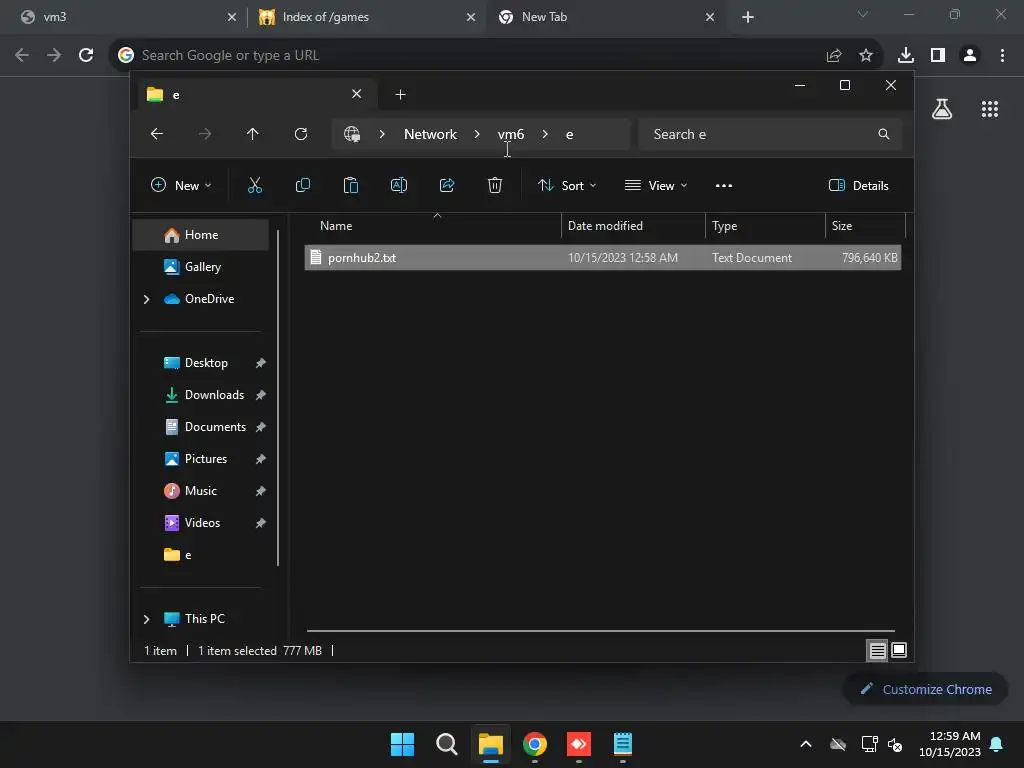Open a new Chrome tab with plus button

pyautogui.click(x=748, y=17)
